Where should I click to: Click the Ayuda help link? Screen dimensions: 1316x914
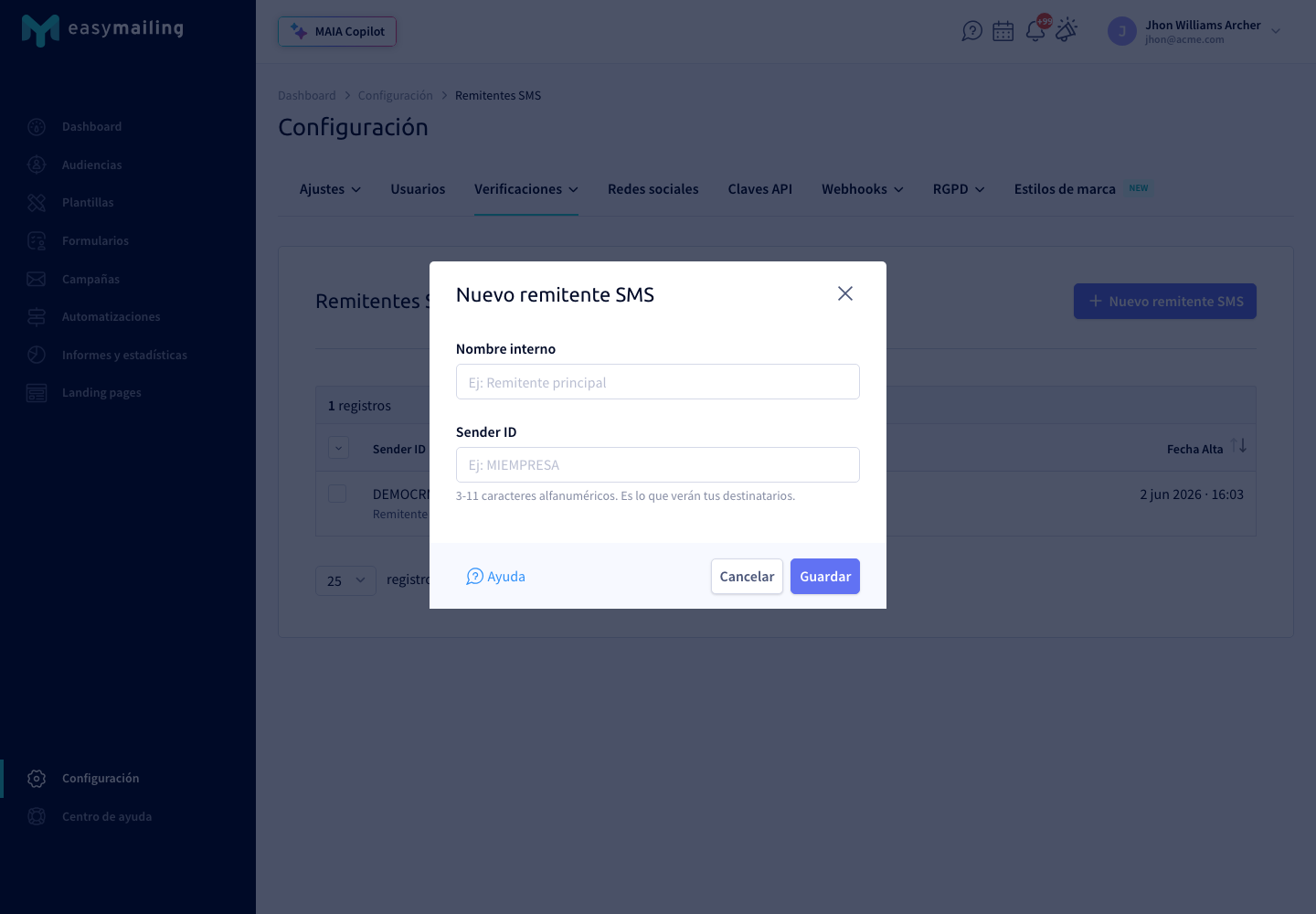[x=495, y=577]
